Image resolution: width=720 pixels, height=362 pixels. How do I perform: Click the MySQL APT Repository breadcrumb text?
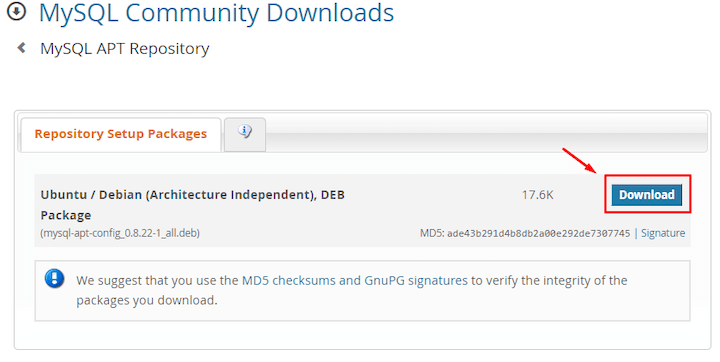point(125,49)
